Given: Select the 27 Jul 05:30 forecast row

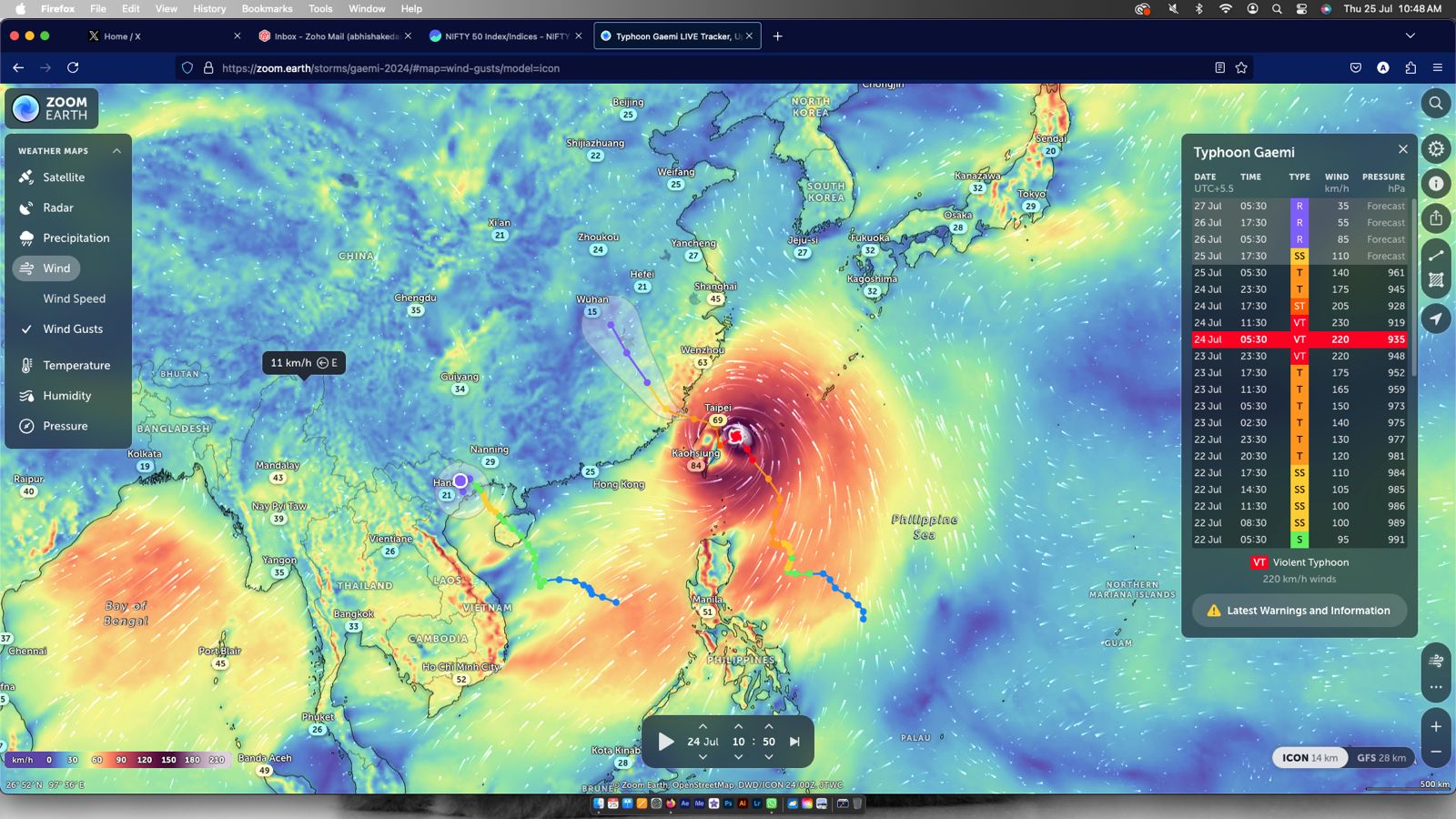Looking at the screenshot, I should coord(1299,206).
